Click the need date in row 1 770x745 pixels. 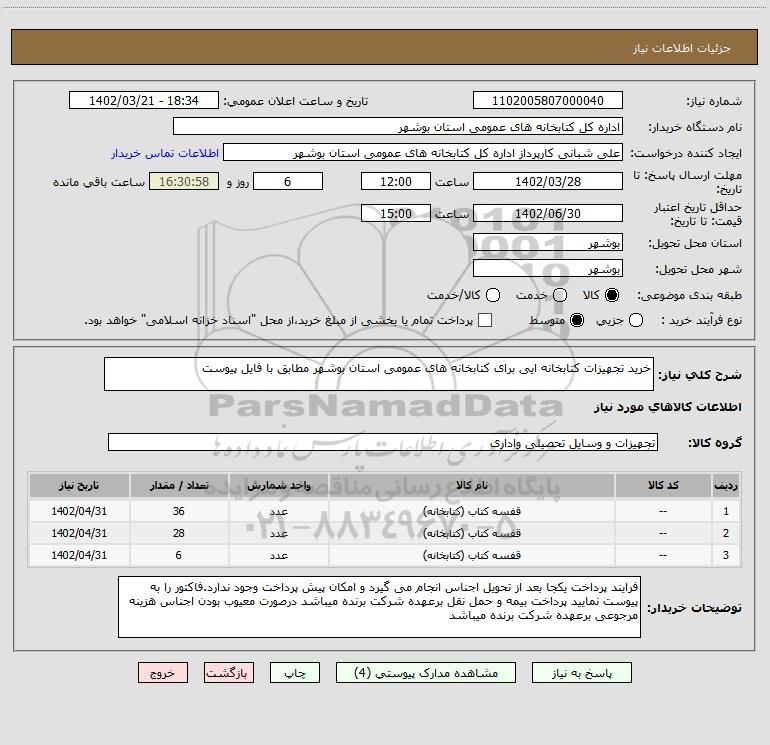tap(79, 511)
